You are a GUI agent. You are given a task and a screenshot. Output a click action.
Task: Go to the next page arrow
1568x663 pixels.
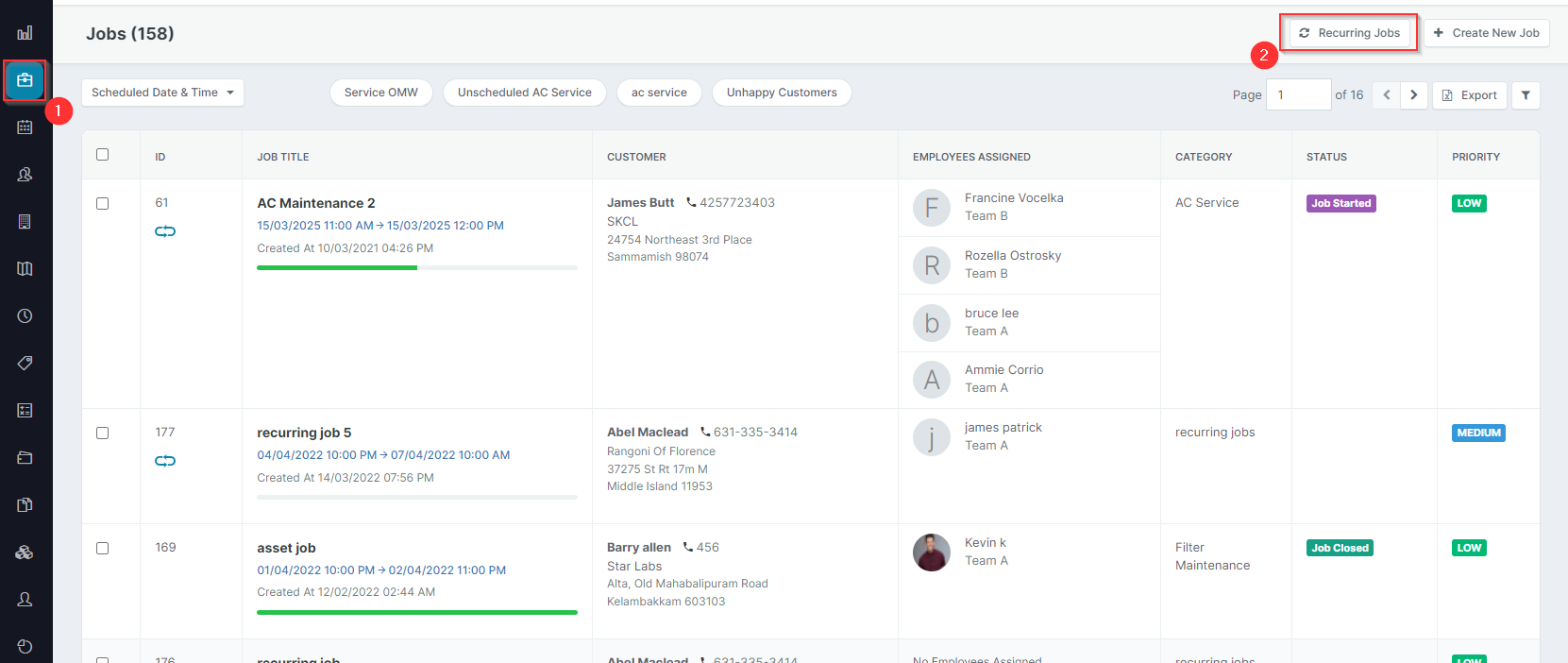[x=1413, y=95]
